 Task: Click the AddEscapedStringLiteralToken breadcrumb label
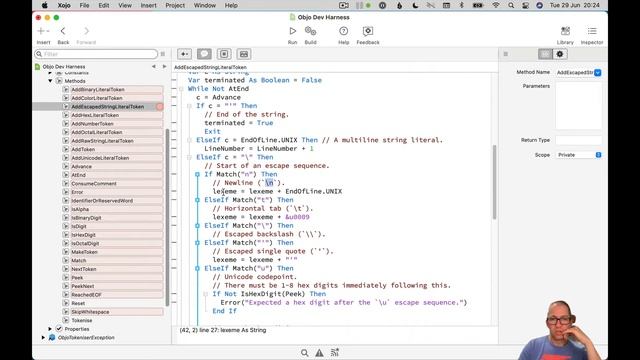coord(211,67)
